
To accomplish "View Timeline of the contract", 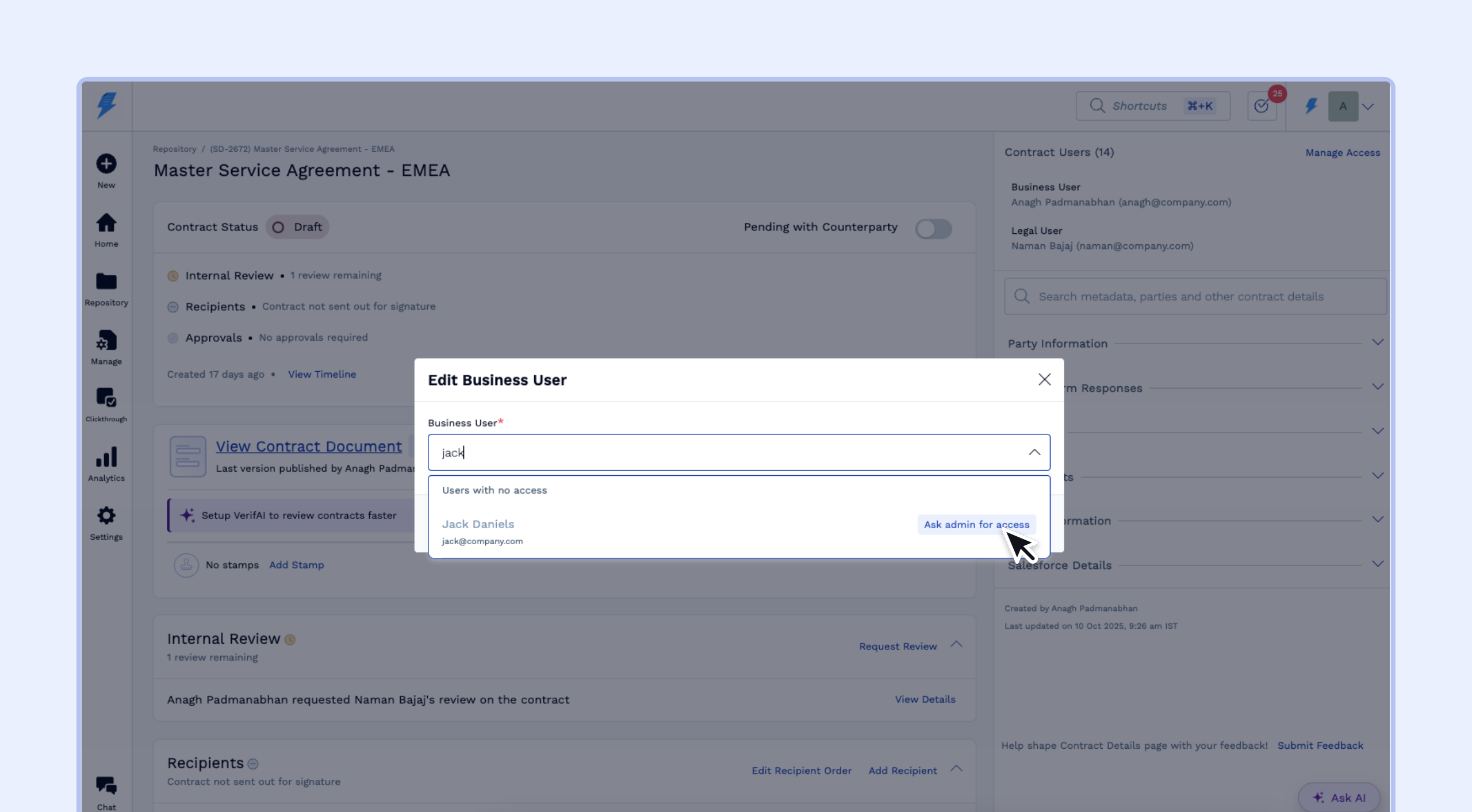I will 322,374.
